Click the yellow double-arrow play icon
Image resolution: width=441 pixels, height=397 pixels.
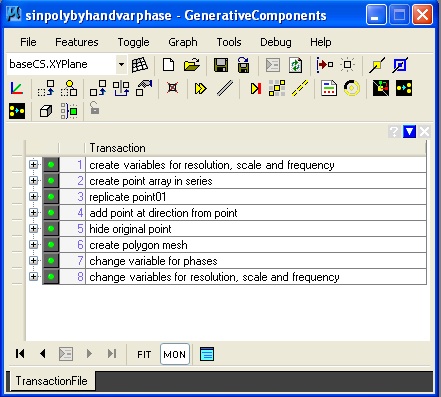coord(201,89)
